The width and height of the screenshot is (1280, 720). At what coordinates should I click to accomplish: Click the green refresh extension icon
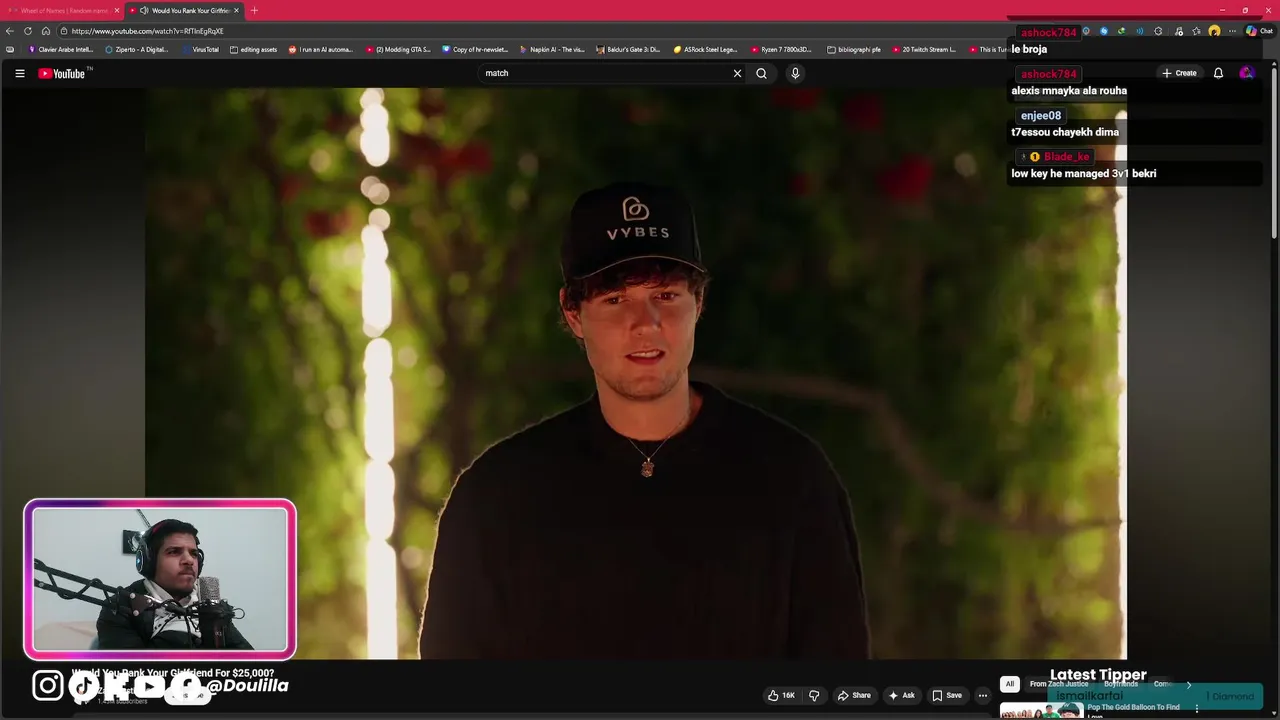click(1121, 31)
